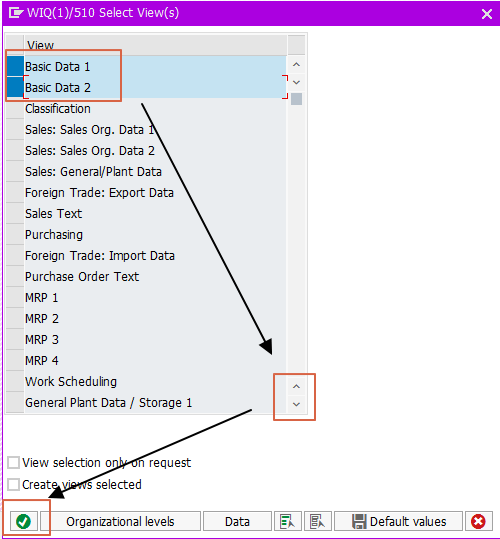This screenshot has height=539, width=500.
Task: Toggle row selector for Purchasing
Action: point(15,234)
